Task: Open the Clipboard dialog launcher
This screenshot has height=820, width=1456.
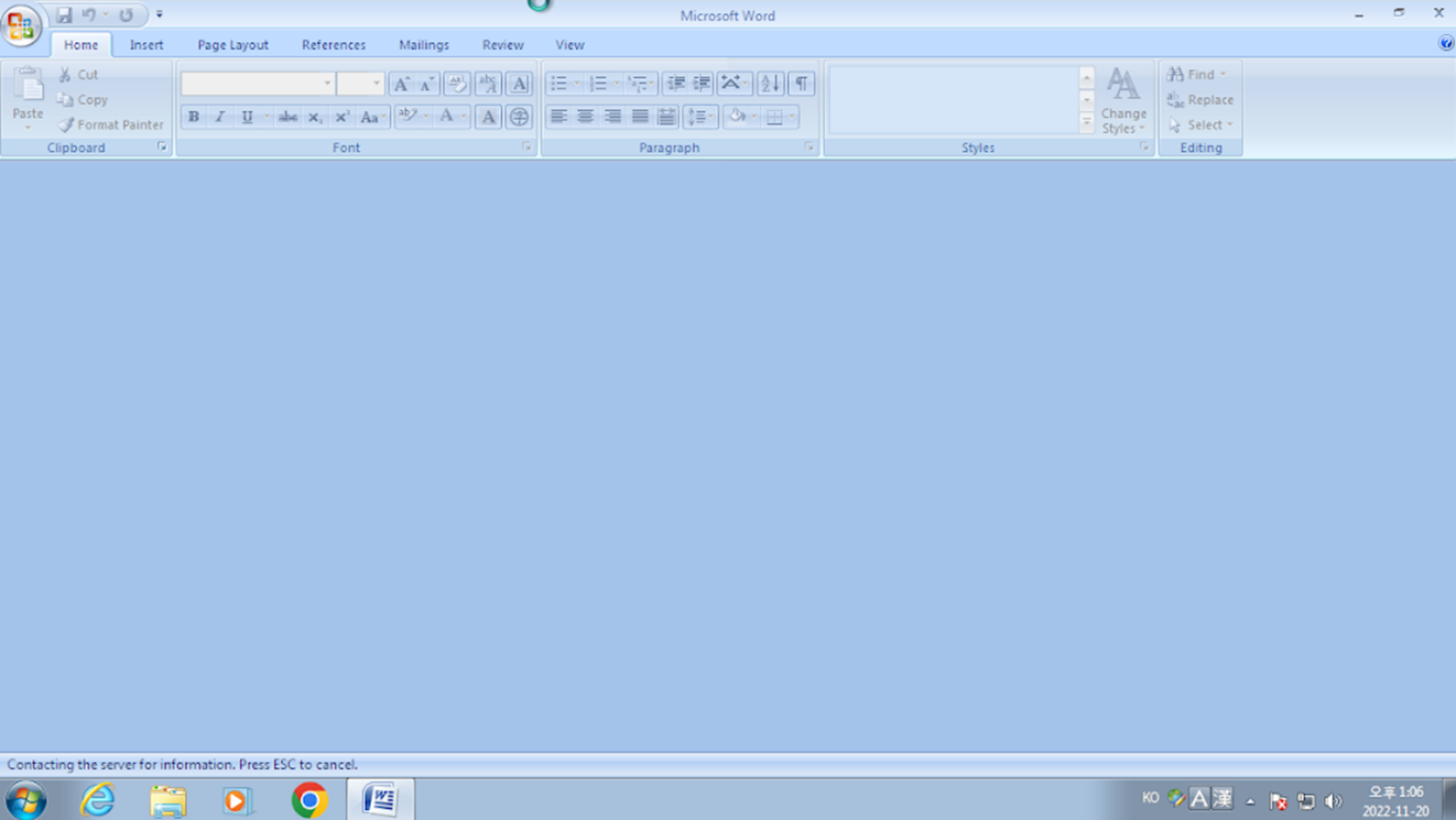Action: tap(162, 147)
